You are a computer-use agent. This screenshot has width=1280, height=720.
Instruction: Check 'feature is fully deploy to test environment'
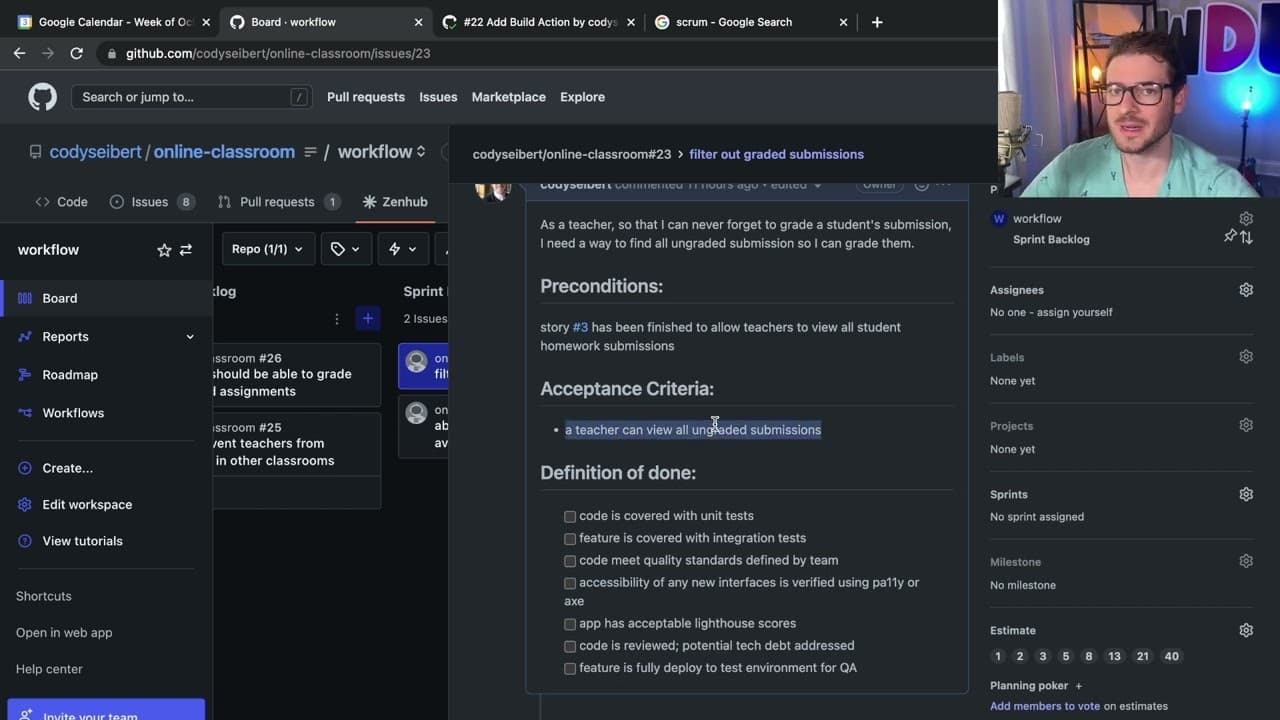click(x=570, y=668)
